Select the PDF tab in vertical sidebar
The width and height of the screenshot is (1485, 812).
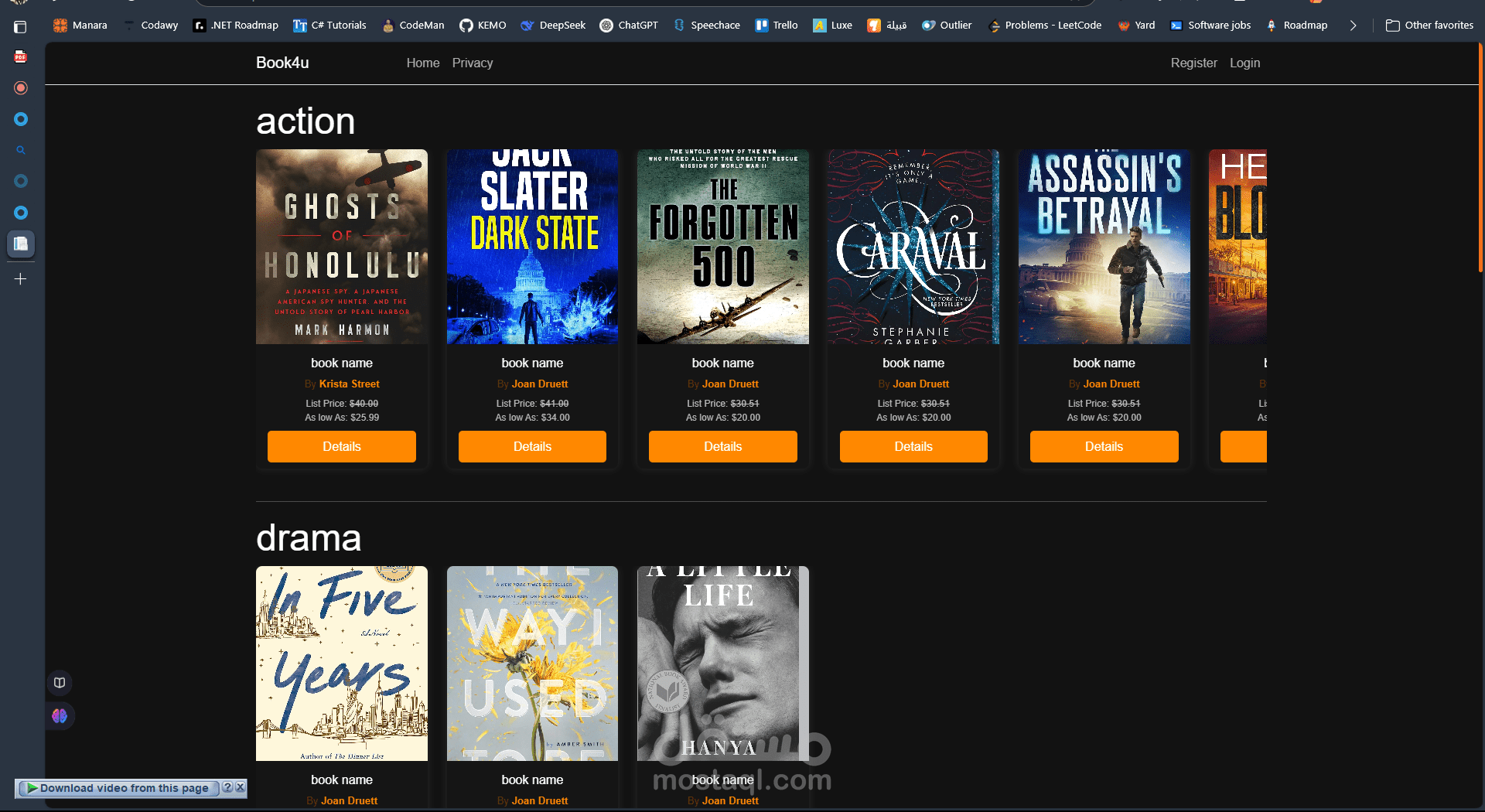coord(21,56)
